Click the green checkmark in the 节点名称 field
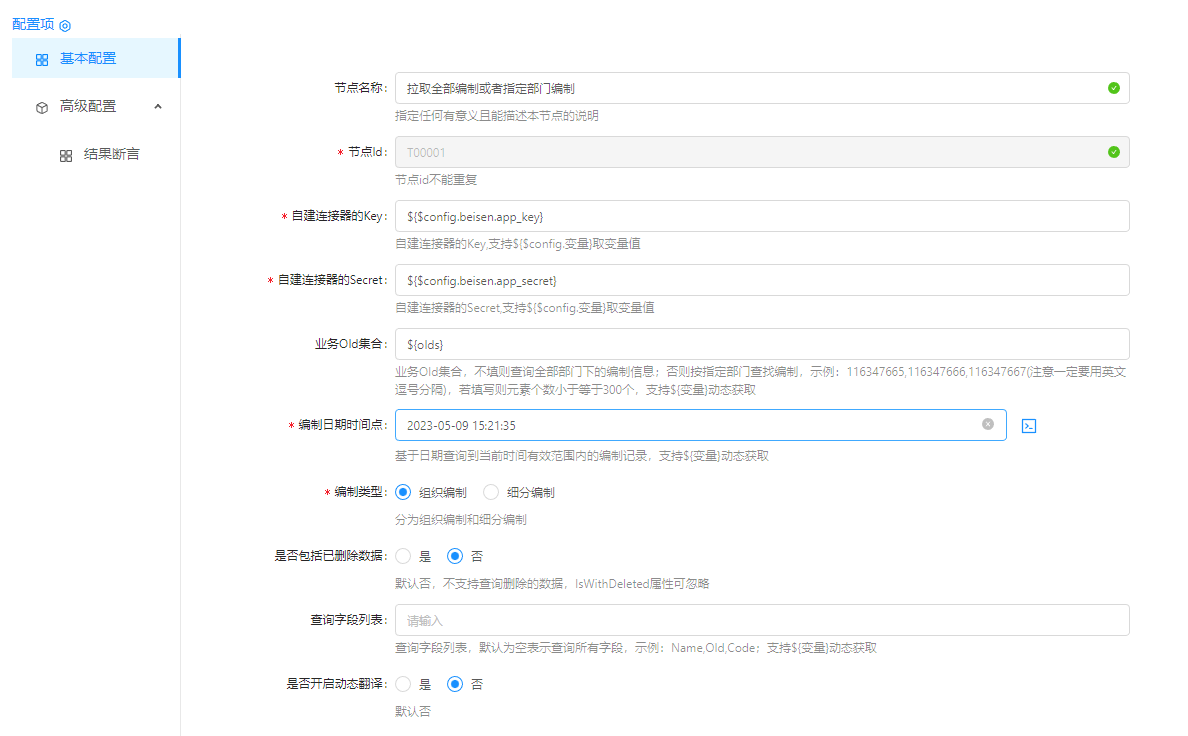The width and height of the screenshot is (1188, 736). pyautogui.click(x=1113, y=88)
